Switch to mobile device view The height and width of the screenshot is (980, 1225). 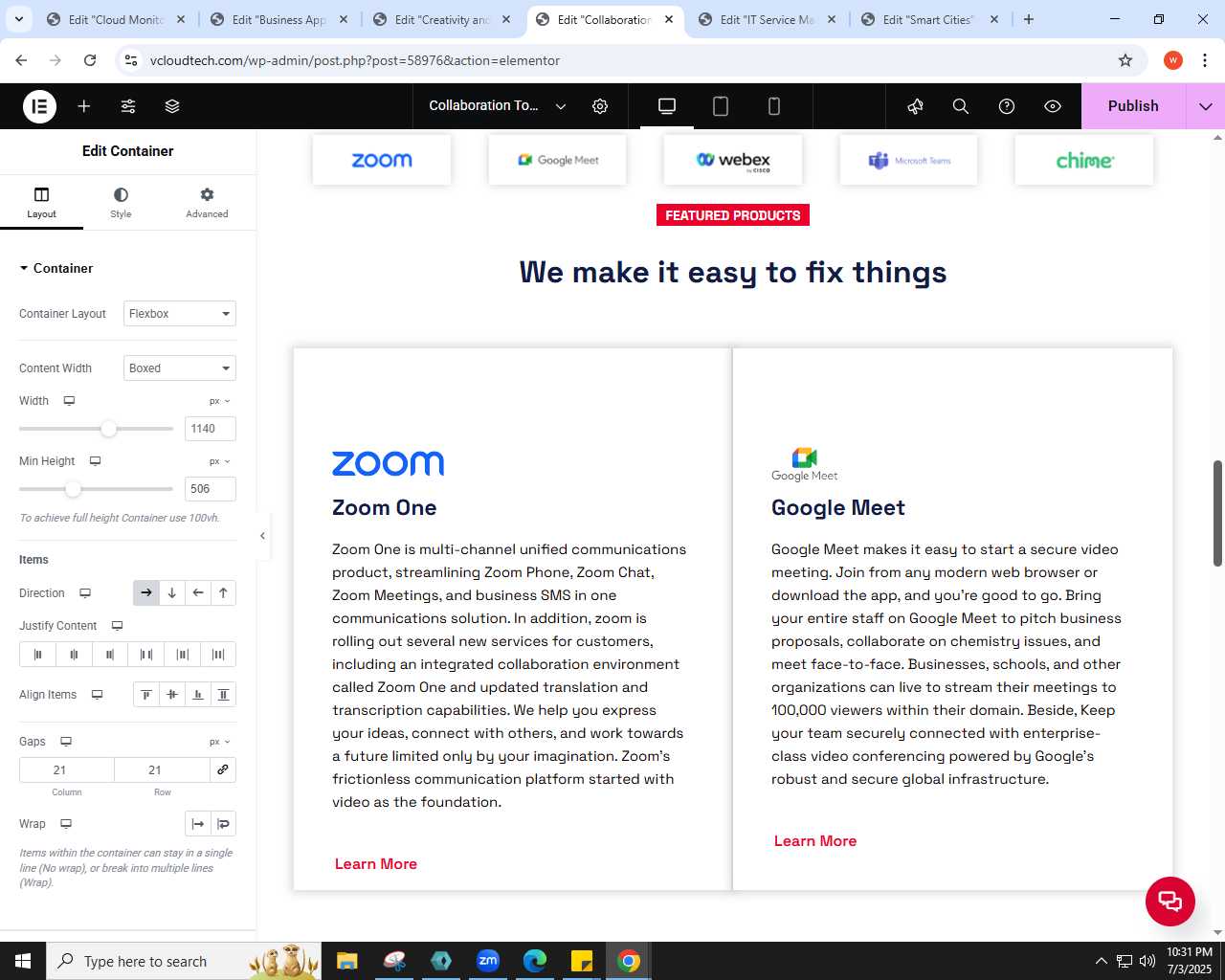[774, 106]
